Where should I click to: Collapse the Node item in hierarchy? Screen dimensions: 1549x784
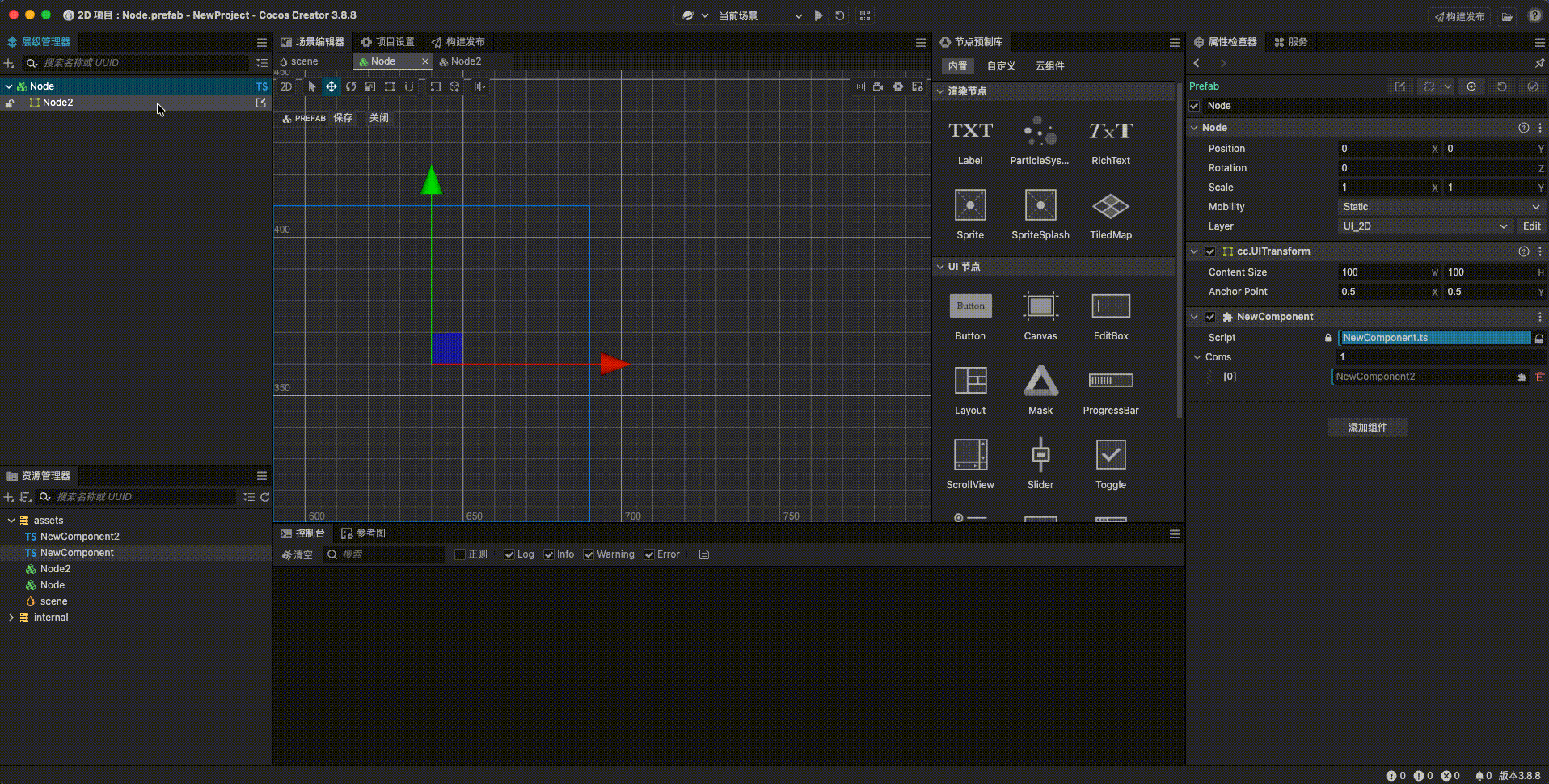pos(9,86)
